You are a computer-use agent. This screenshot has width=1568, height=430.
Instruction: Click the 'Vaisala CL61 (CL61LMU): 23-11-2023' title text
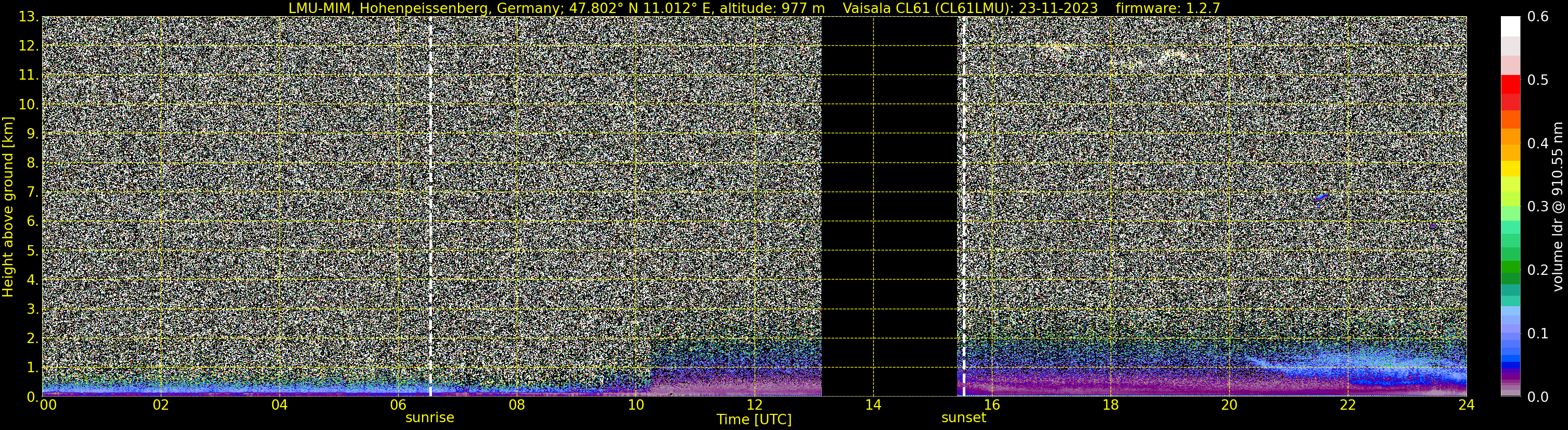970,8
